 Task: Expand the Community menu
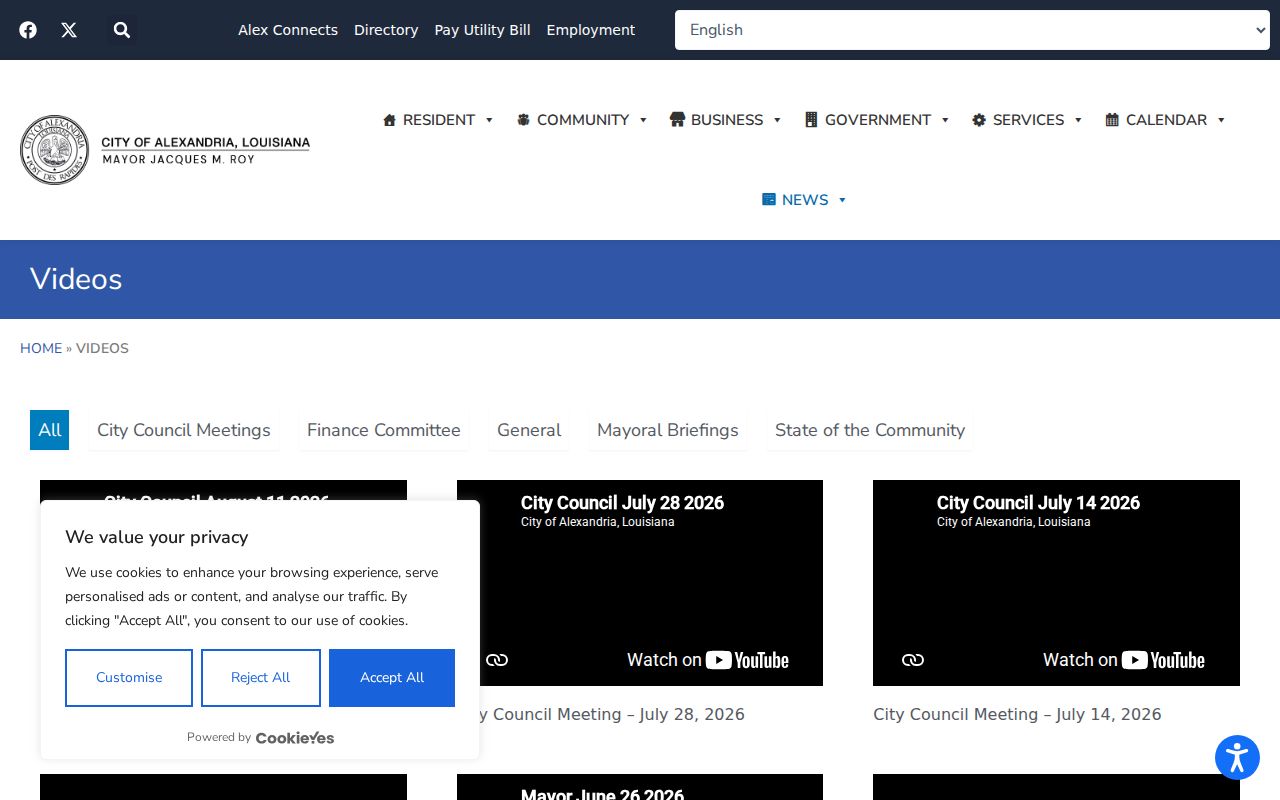point(582,120)
